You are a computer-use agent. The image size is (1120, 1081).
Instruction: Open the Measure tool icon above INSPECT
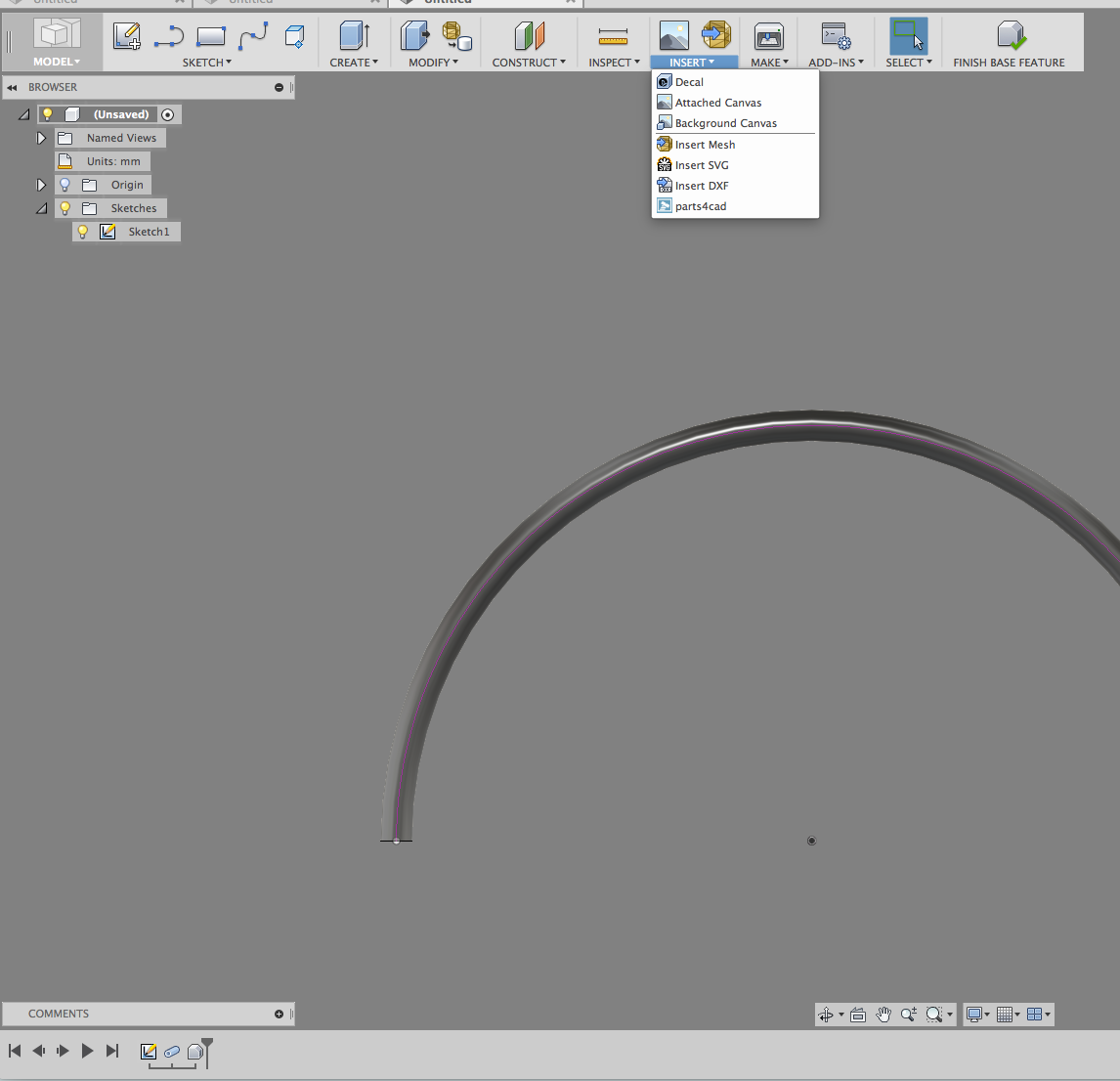pyautogui.click(x=613, y=36)
